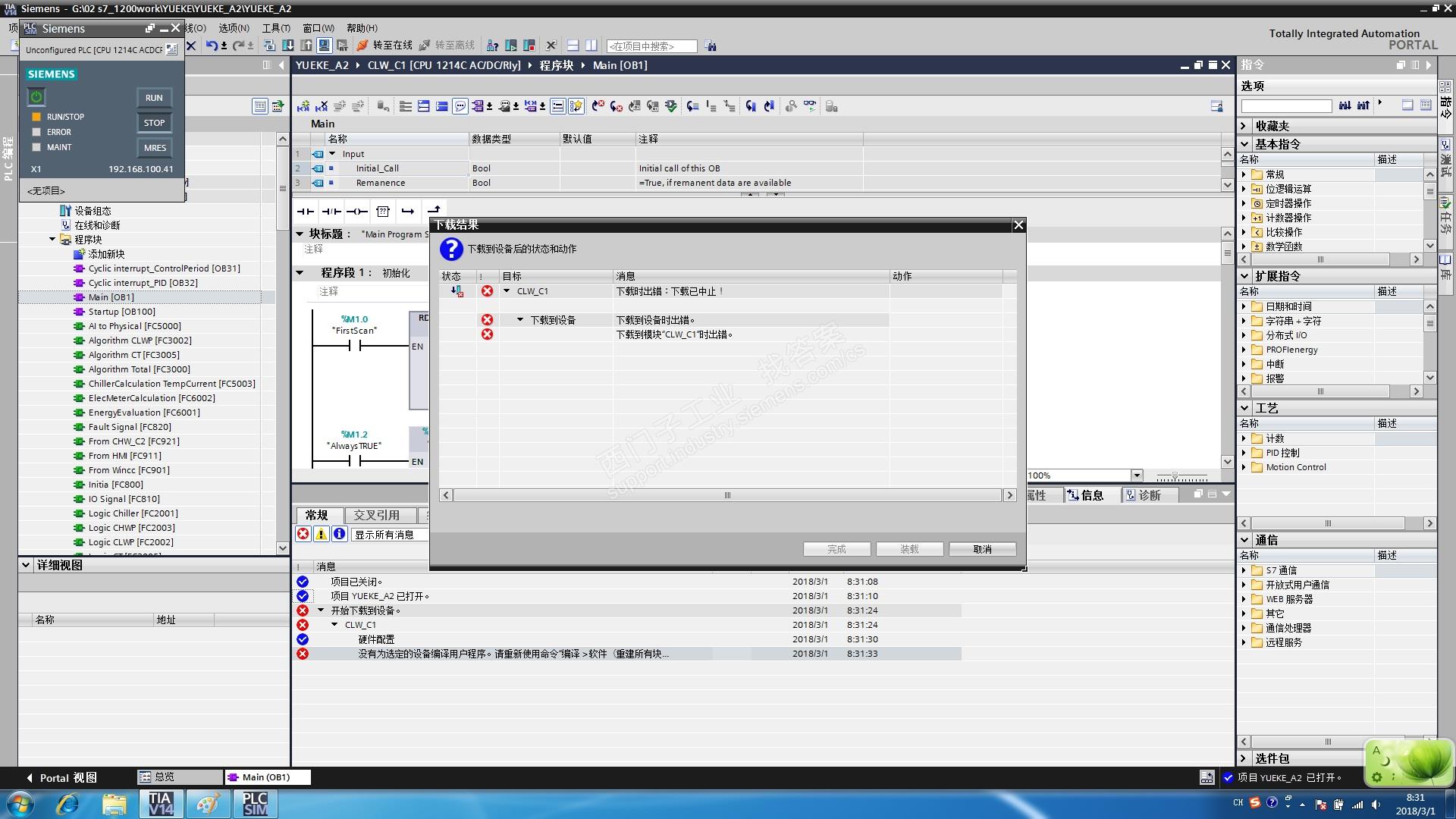Insert an output coil instruction
The height and width of the screenshot is (819, 1456).
(x=357, y=212)
